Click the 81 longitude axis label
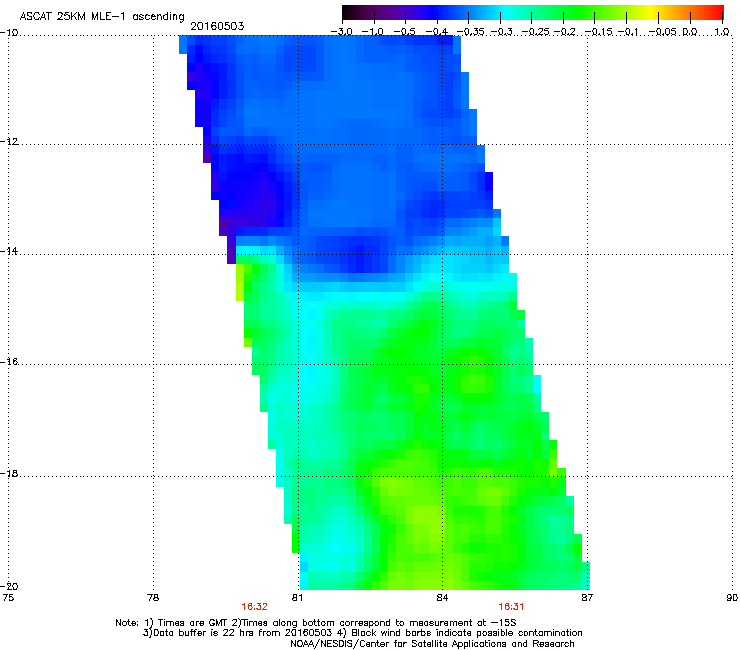The width and height of the screenshot is (740, 650). point(297,598)
